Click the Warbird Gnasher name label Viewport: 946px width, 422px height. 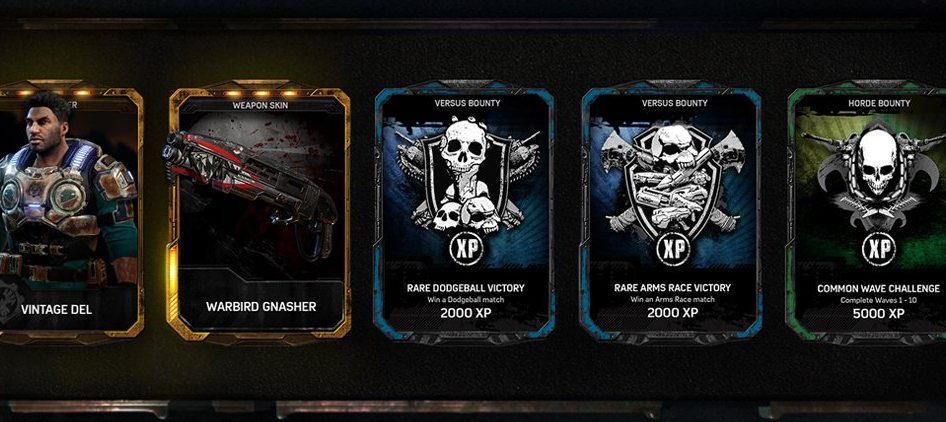click(x=261, y=307)
